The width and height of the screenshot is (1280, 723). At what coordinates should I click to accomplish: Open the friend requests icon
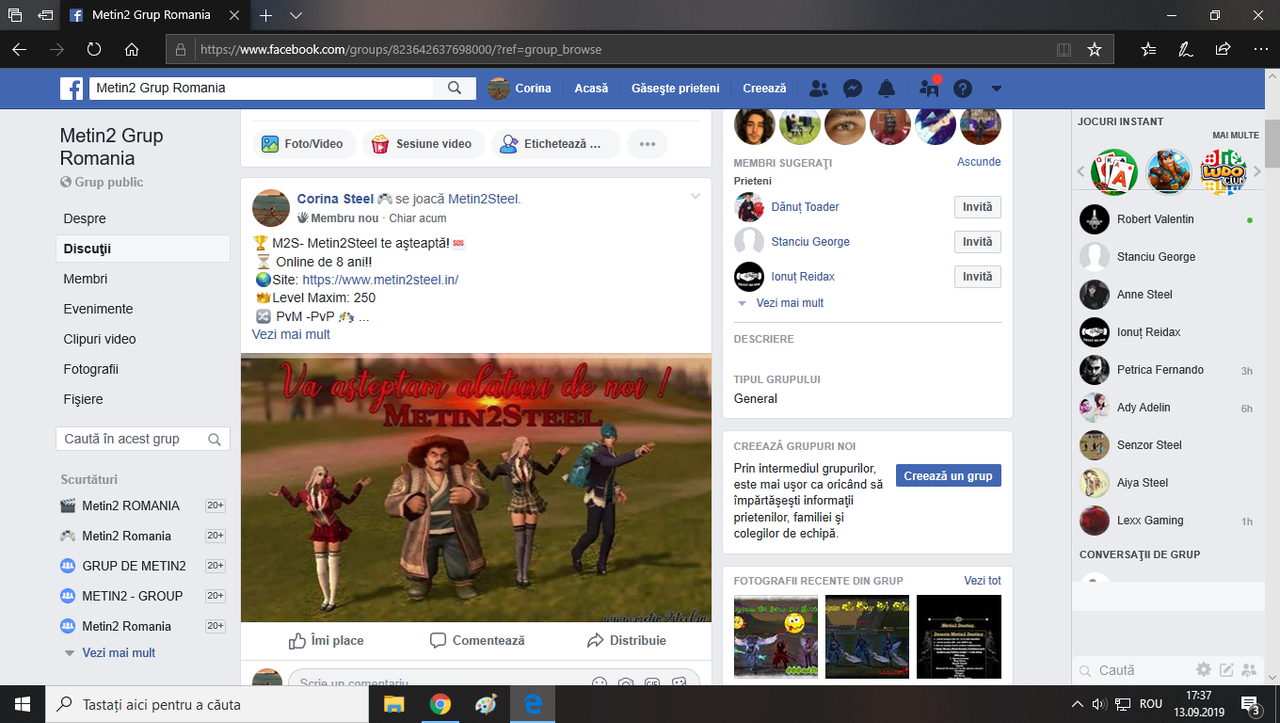[x=819, y=88]
